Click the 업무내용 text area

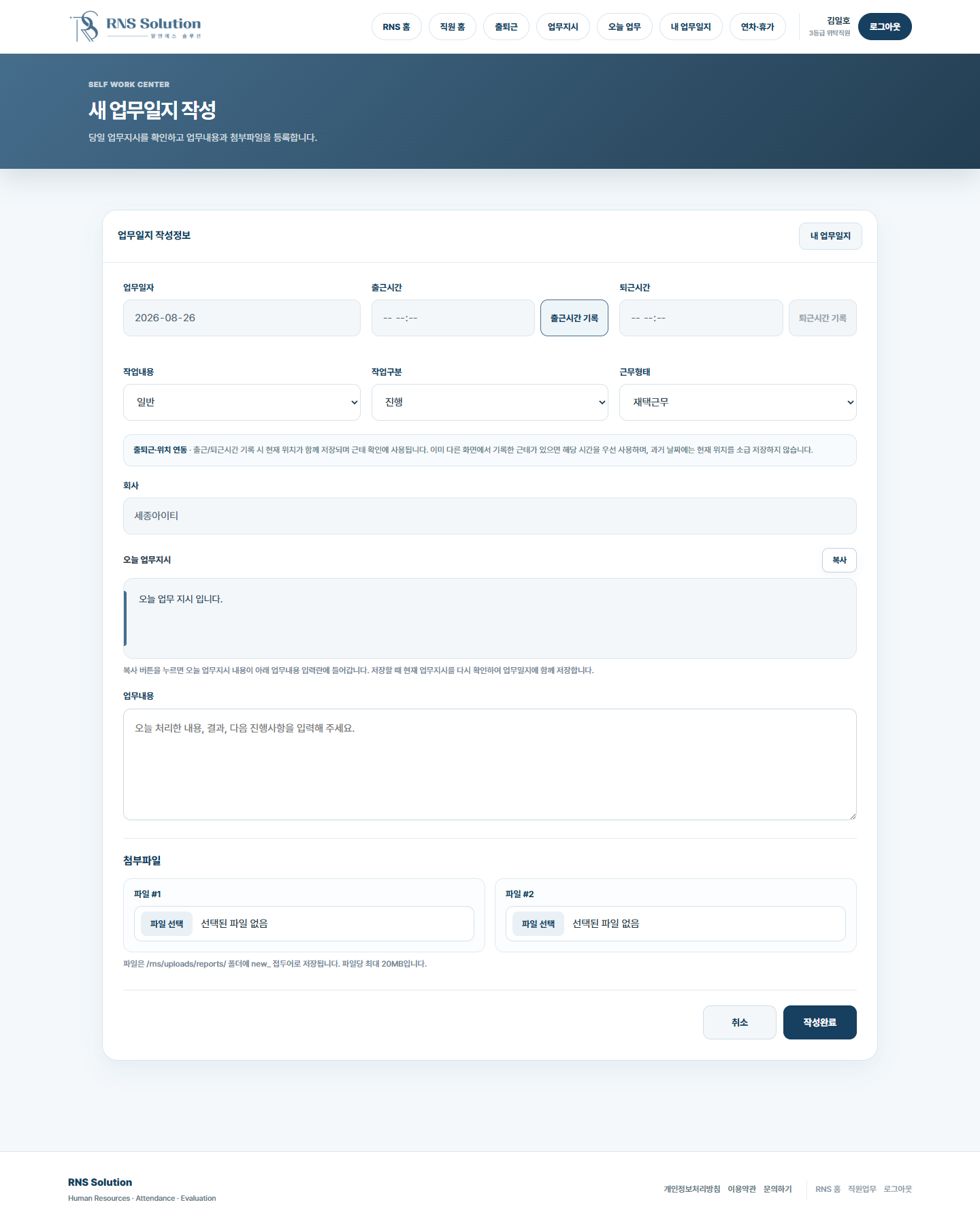[490, 764]
